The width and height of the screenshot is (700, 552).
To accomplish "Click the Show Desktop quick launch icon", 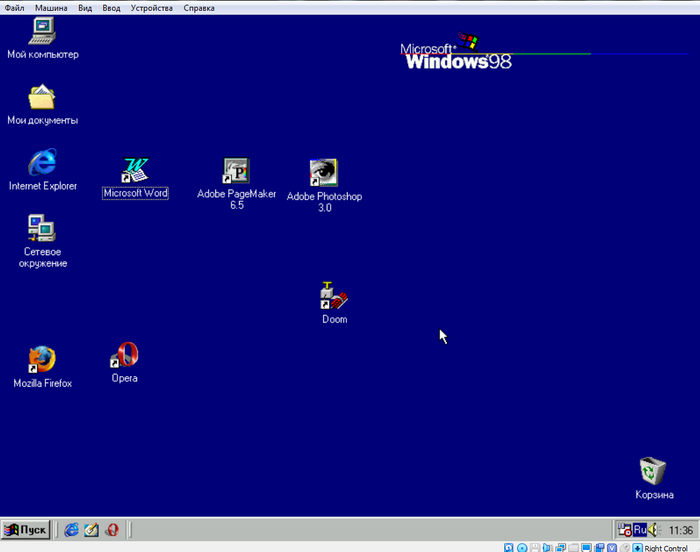I will [x=91, y=530].
